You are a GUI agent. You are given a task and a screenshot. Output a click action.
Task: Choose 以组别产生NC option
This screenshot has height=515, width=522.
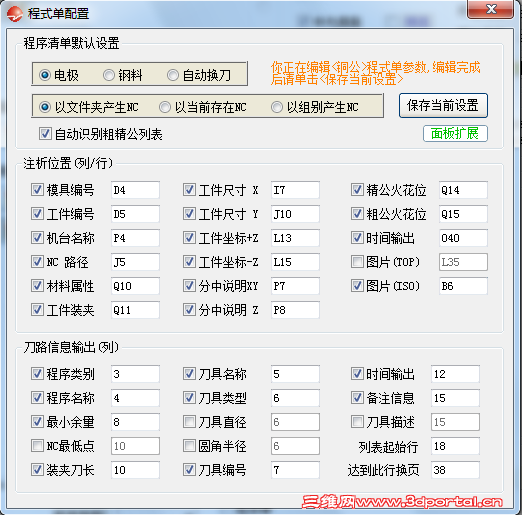pyautogui.click(x=277, y=107)
